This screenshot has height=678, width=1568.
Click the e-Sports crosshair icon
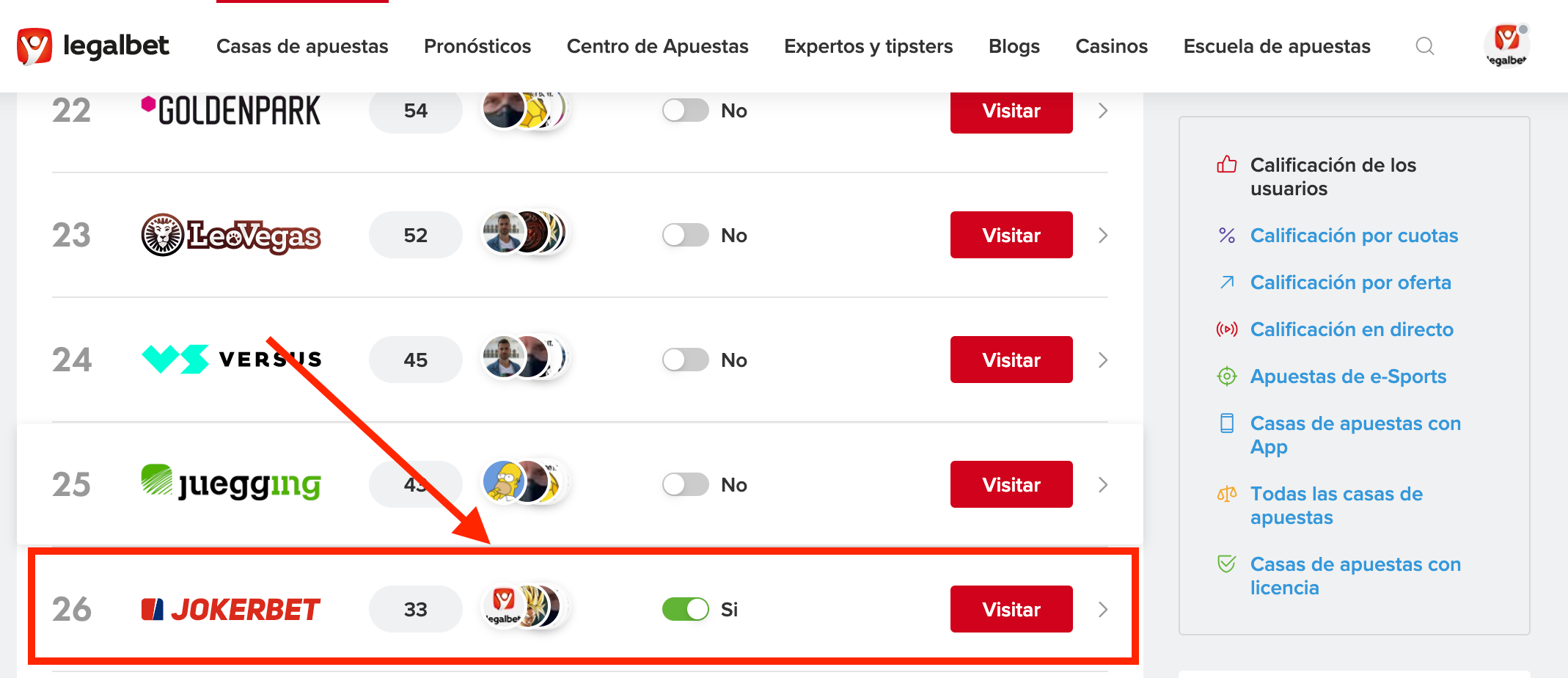(x=1226, y=376)
